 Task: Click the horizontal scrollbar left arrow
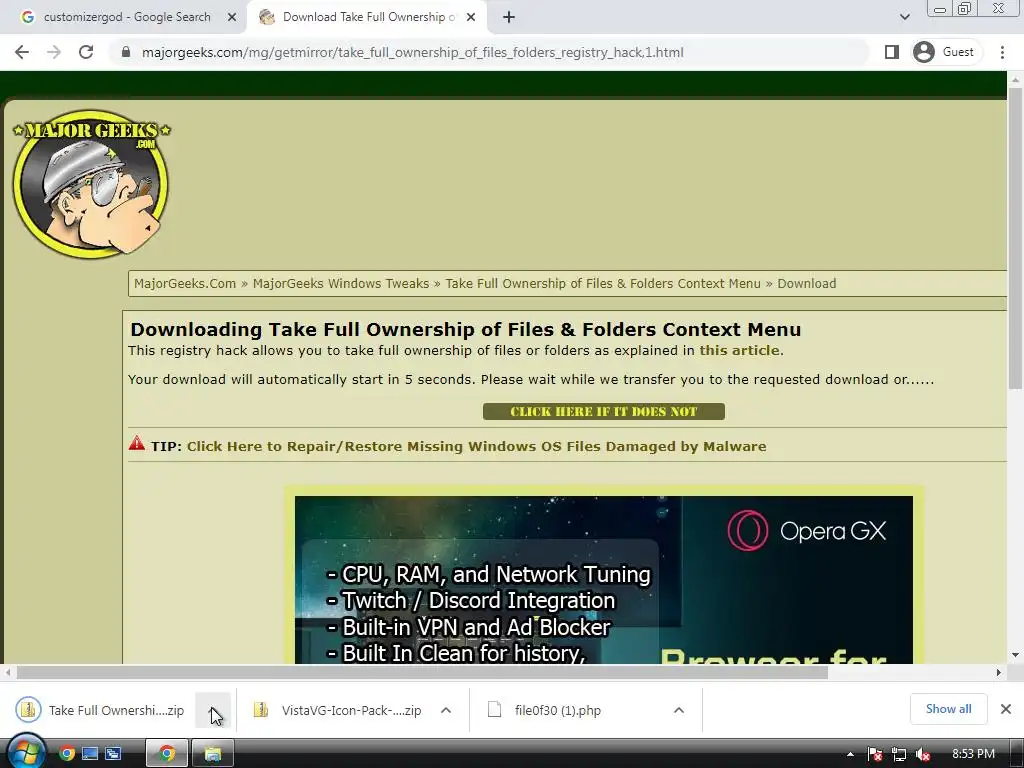click(7, 673)
